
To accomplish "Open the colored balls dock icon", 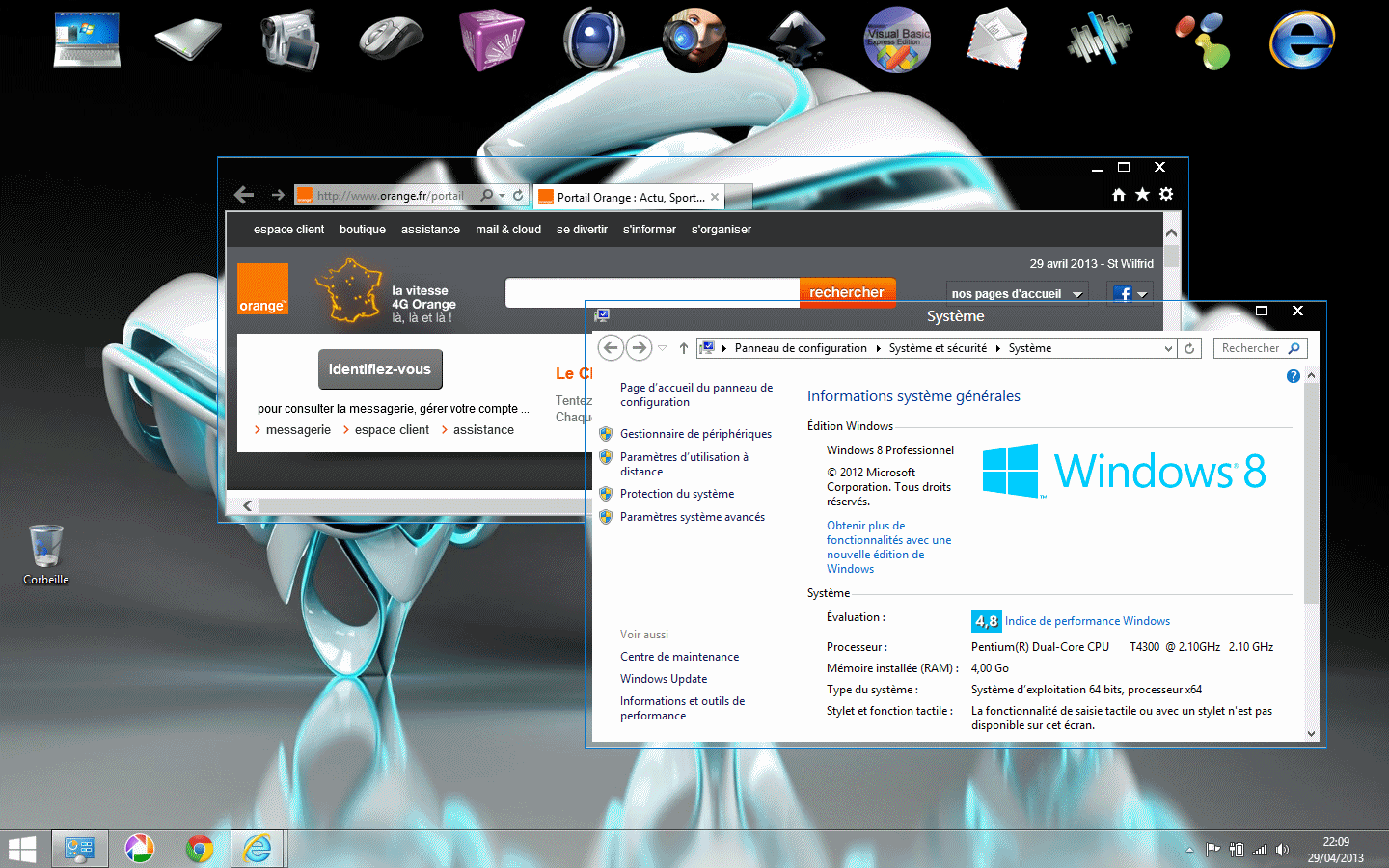I will click(x=1202, y=40).
